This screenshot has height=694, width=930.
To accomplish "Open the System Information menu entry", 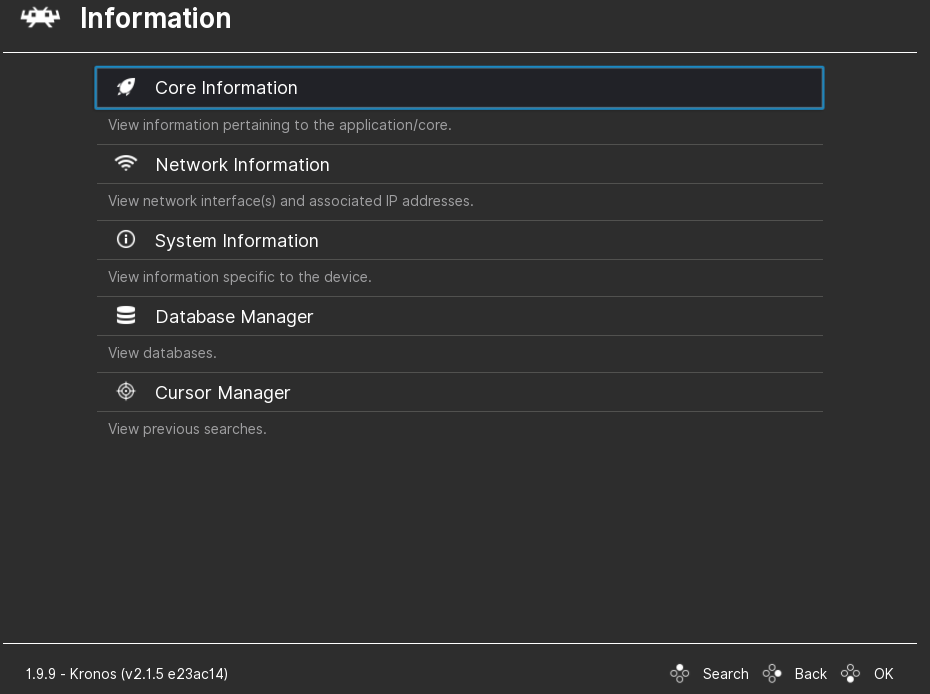I will tap(236, 241).
